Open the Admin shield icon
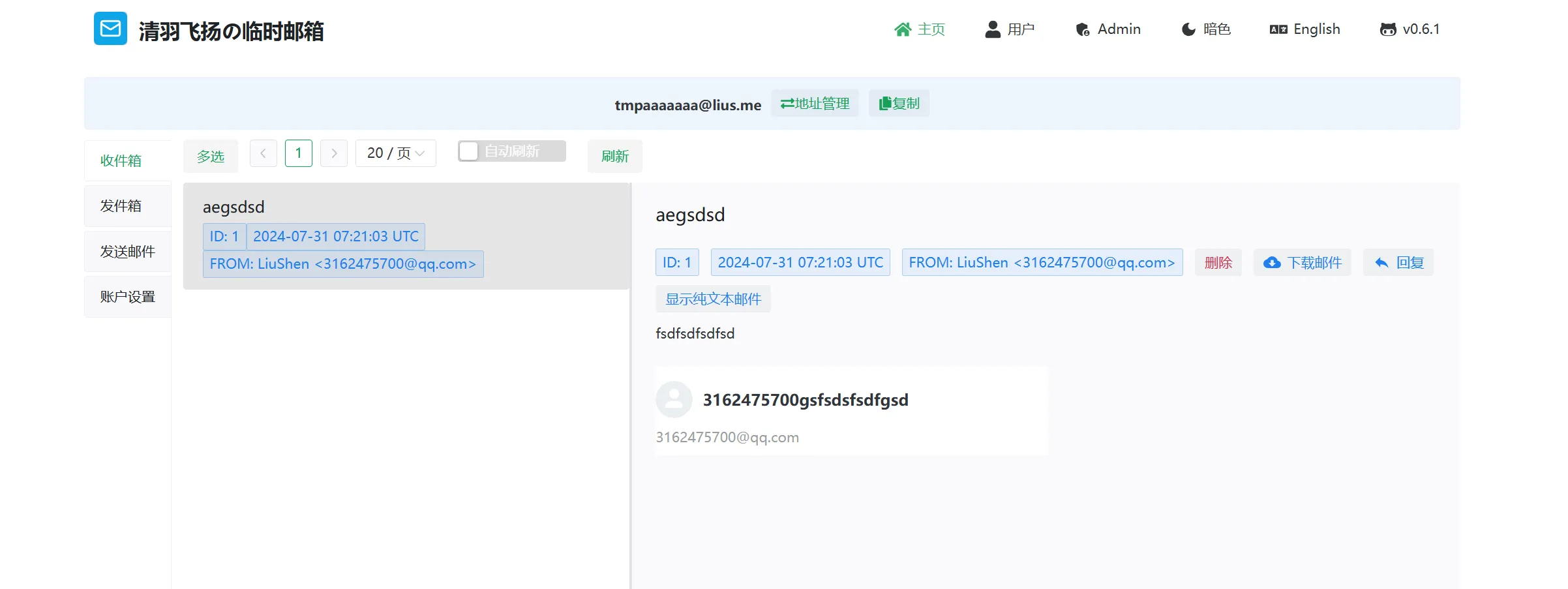Image resolution: width=1568 pixels, height=589 pixels. [1082, 29]
